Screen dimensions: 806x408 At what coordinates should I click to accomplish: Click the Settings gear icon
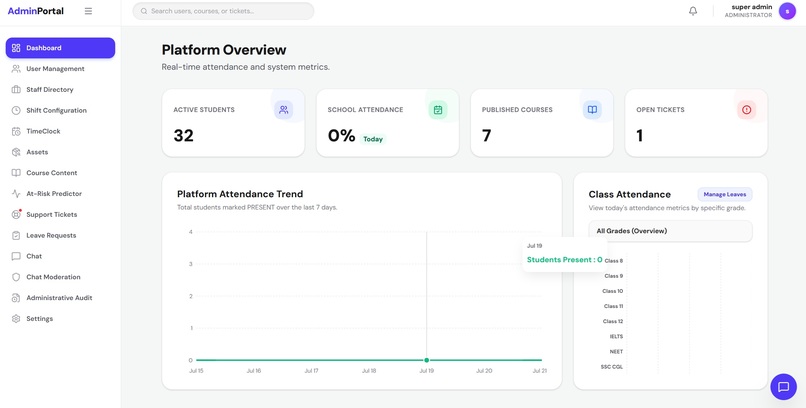coord(16,319)
